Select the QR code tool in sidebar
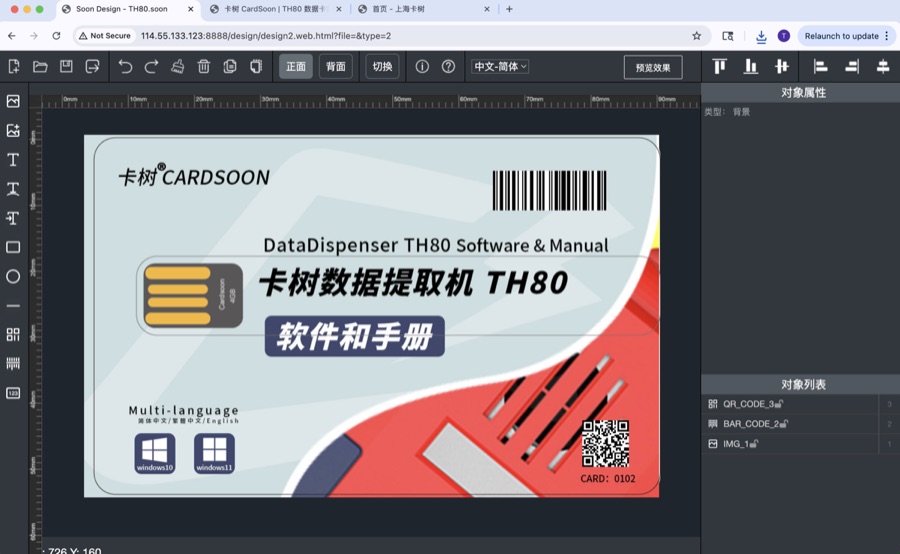 [x=13, y=335]
